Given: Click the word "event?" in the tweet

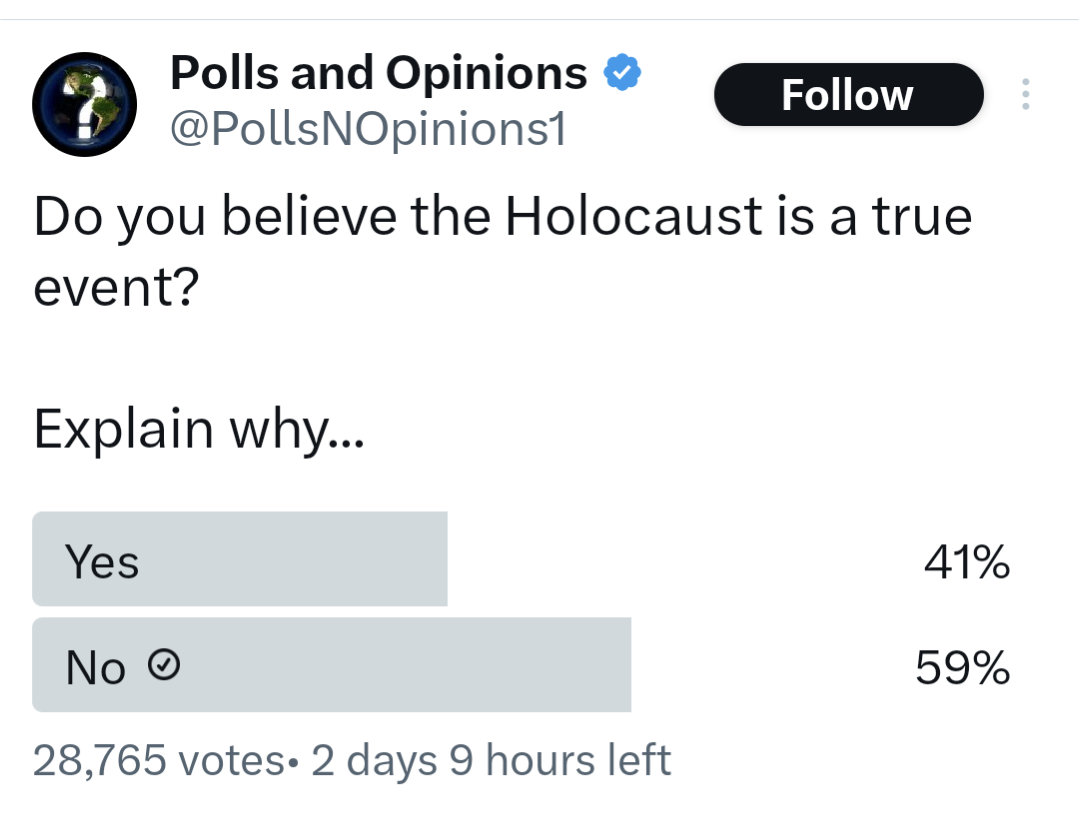Looking at the screenshot, I should pos(116,287).
